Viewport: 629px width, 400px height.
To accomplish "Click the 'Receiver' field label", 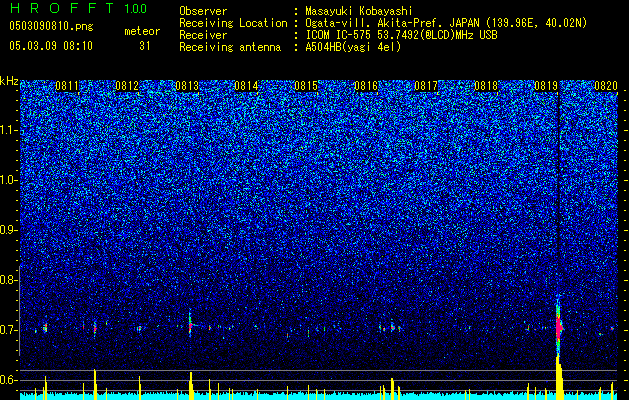I will click(203, 35).
